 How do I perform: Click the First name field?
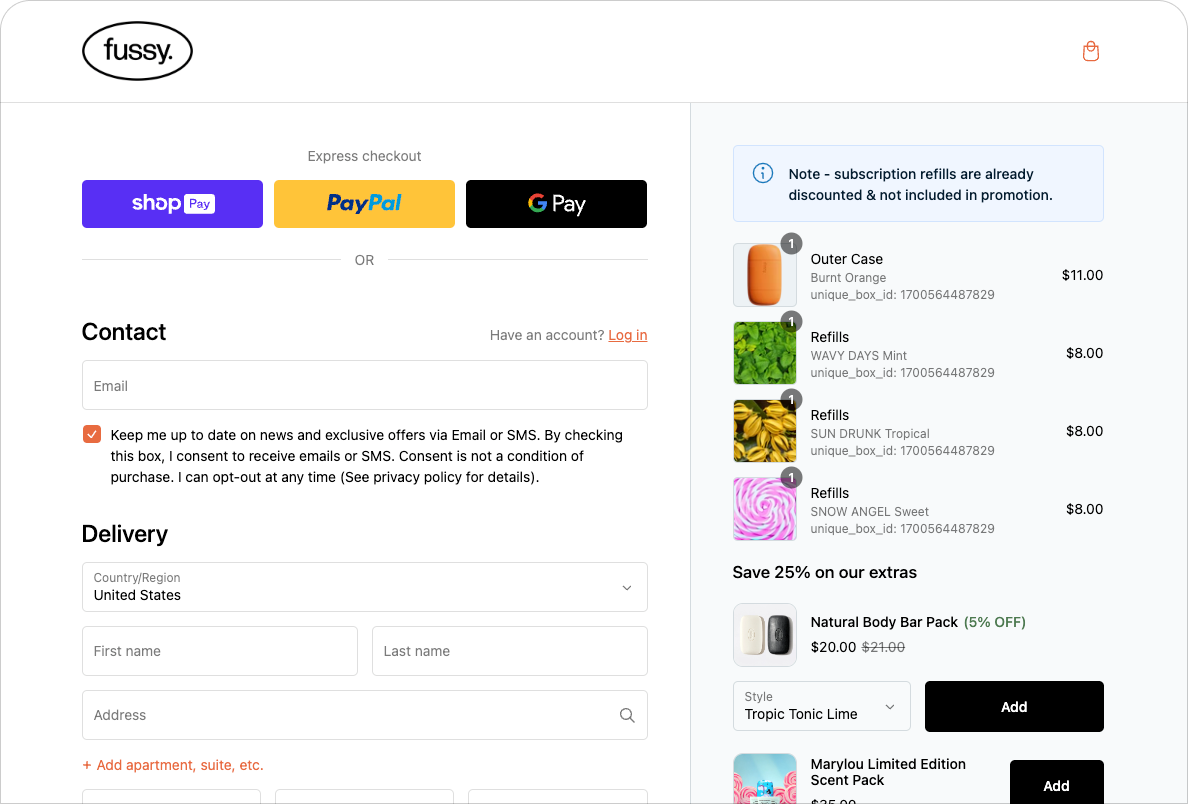(x=220, y=651)
